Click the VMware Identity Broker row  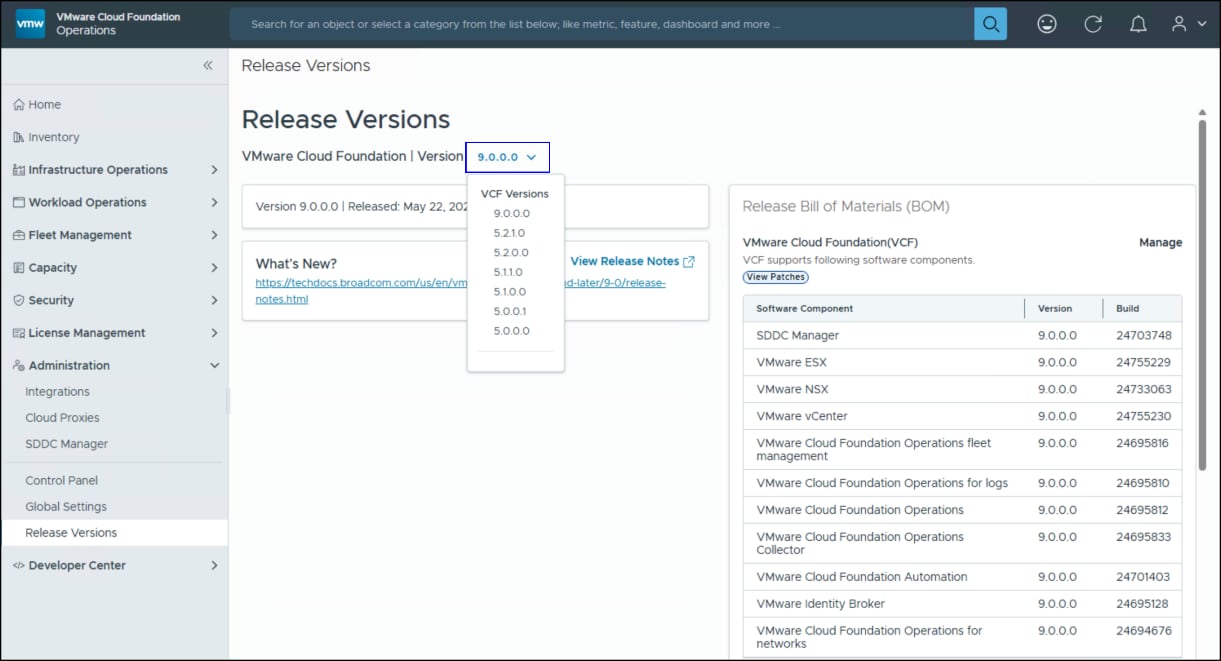962,604
